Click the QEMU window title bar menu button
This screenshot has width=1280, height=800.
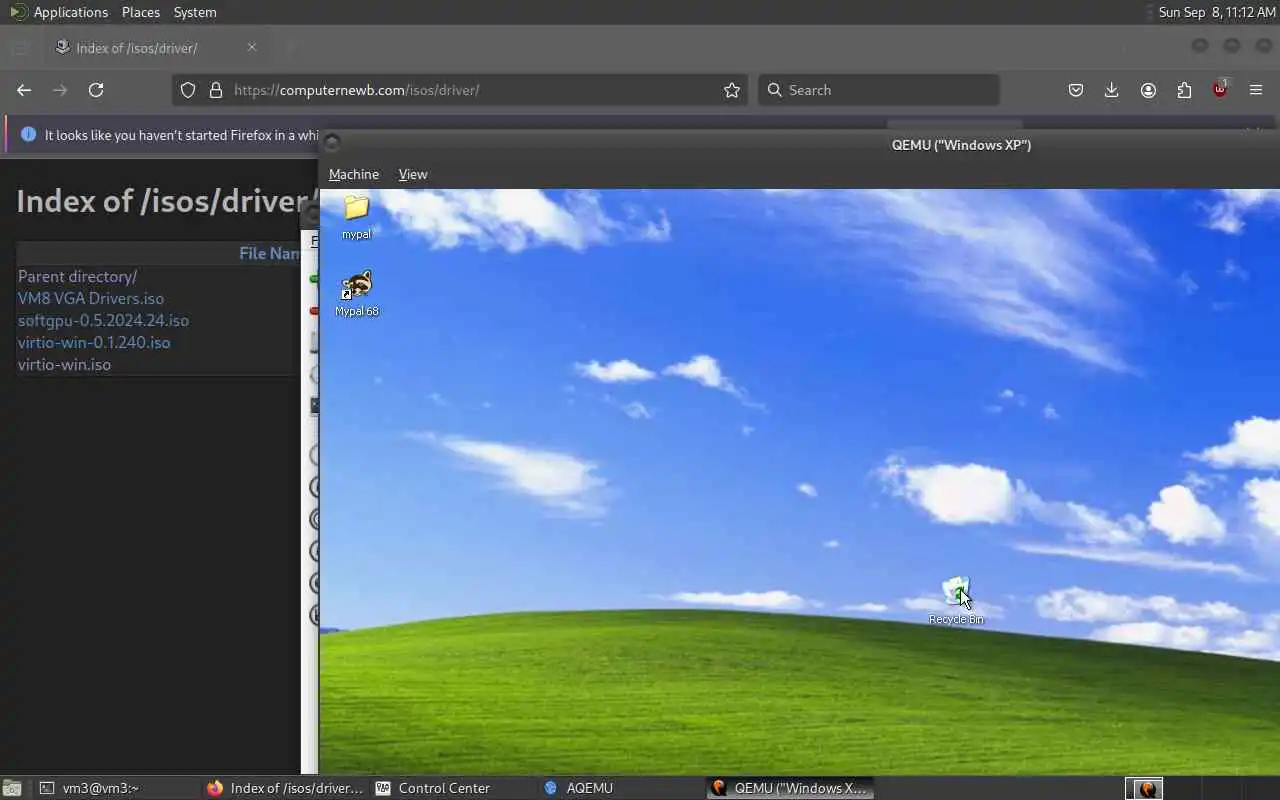[332, 143]
